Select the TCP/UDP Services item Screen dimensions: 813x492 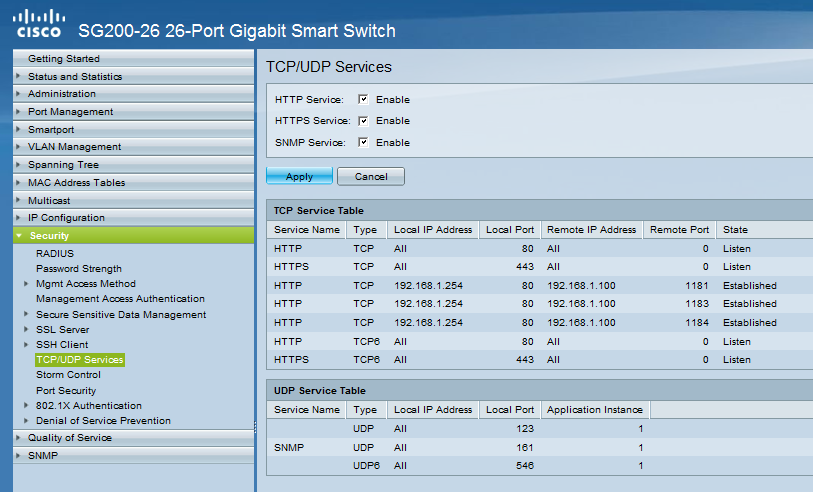pyautogui.click(x=80, y=360)
